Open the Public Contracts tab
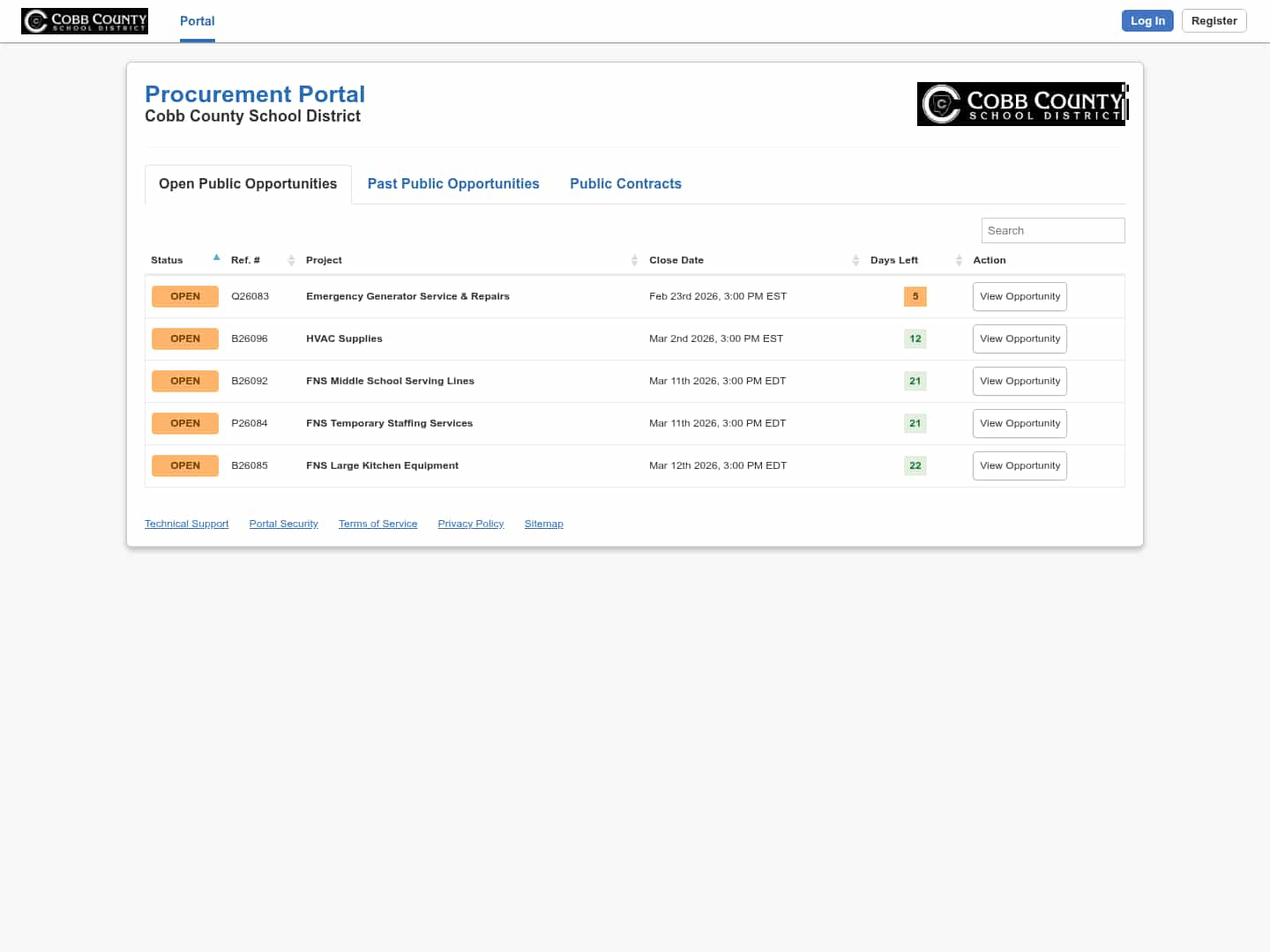 click(x=625, y=183)
